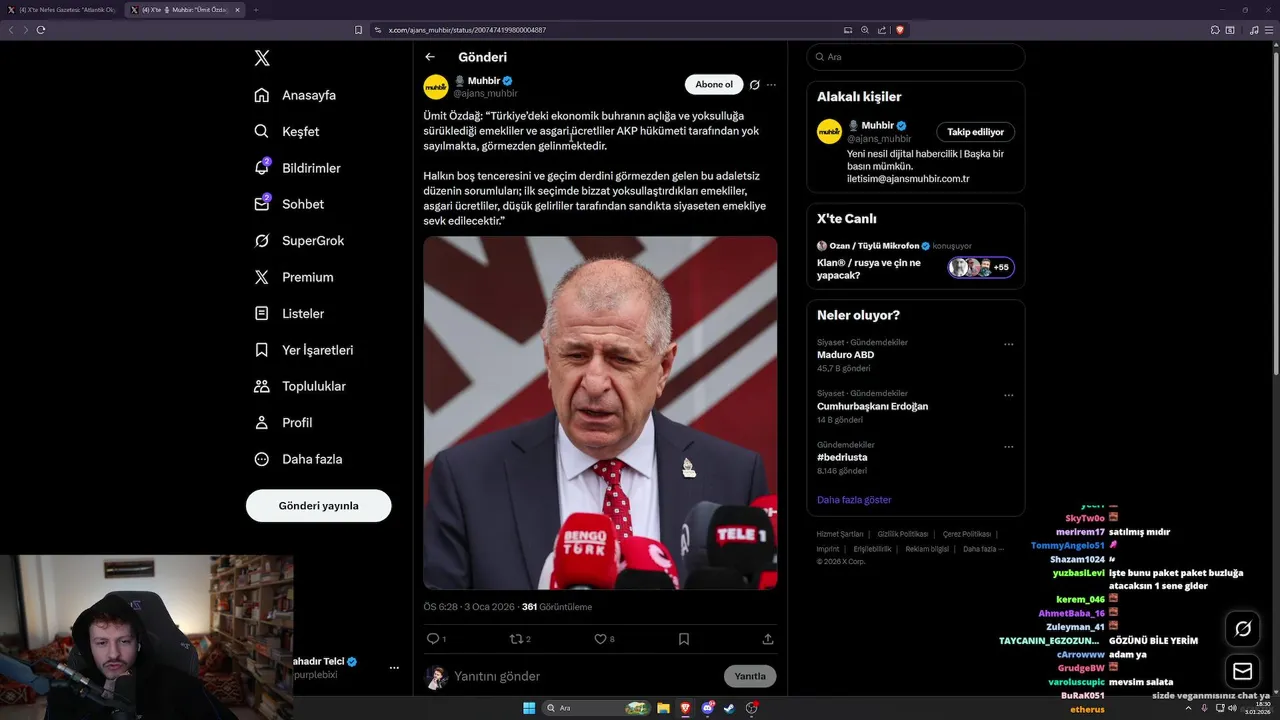
Task: Open SuperGrok from sidebar
Action: click(x=299, y=241)
